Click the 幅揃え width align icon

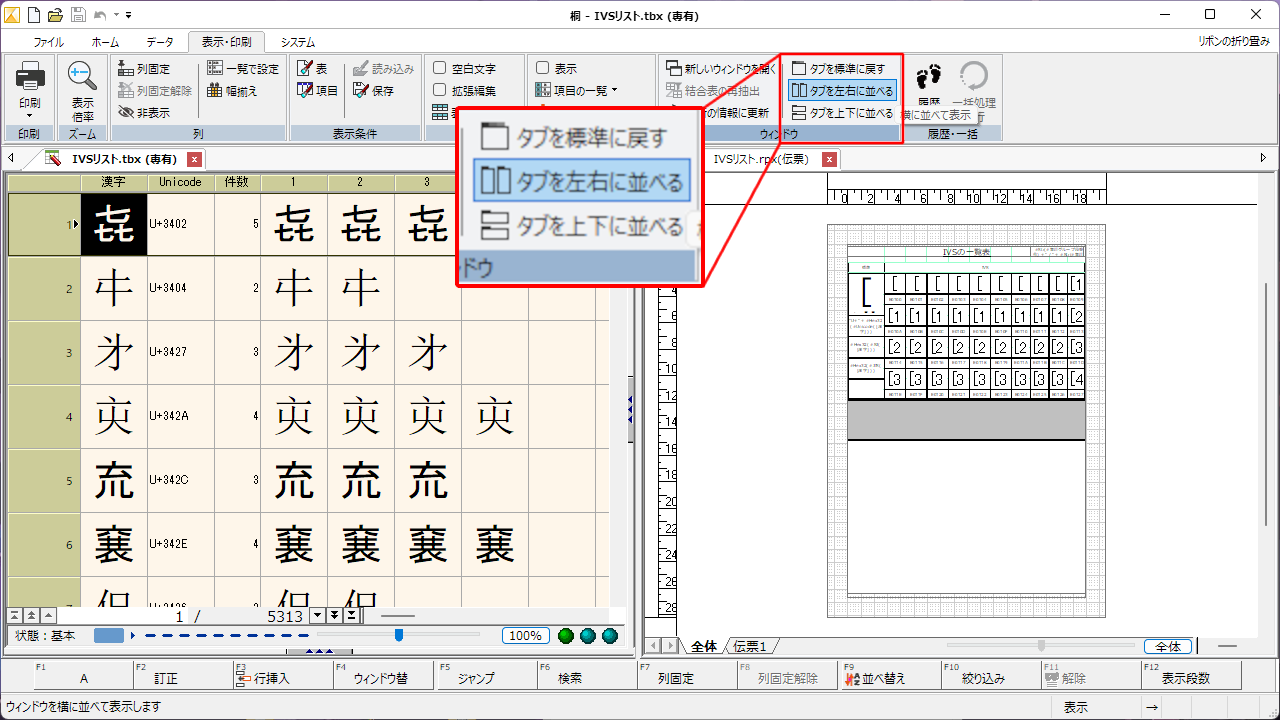coord(216,91)
